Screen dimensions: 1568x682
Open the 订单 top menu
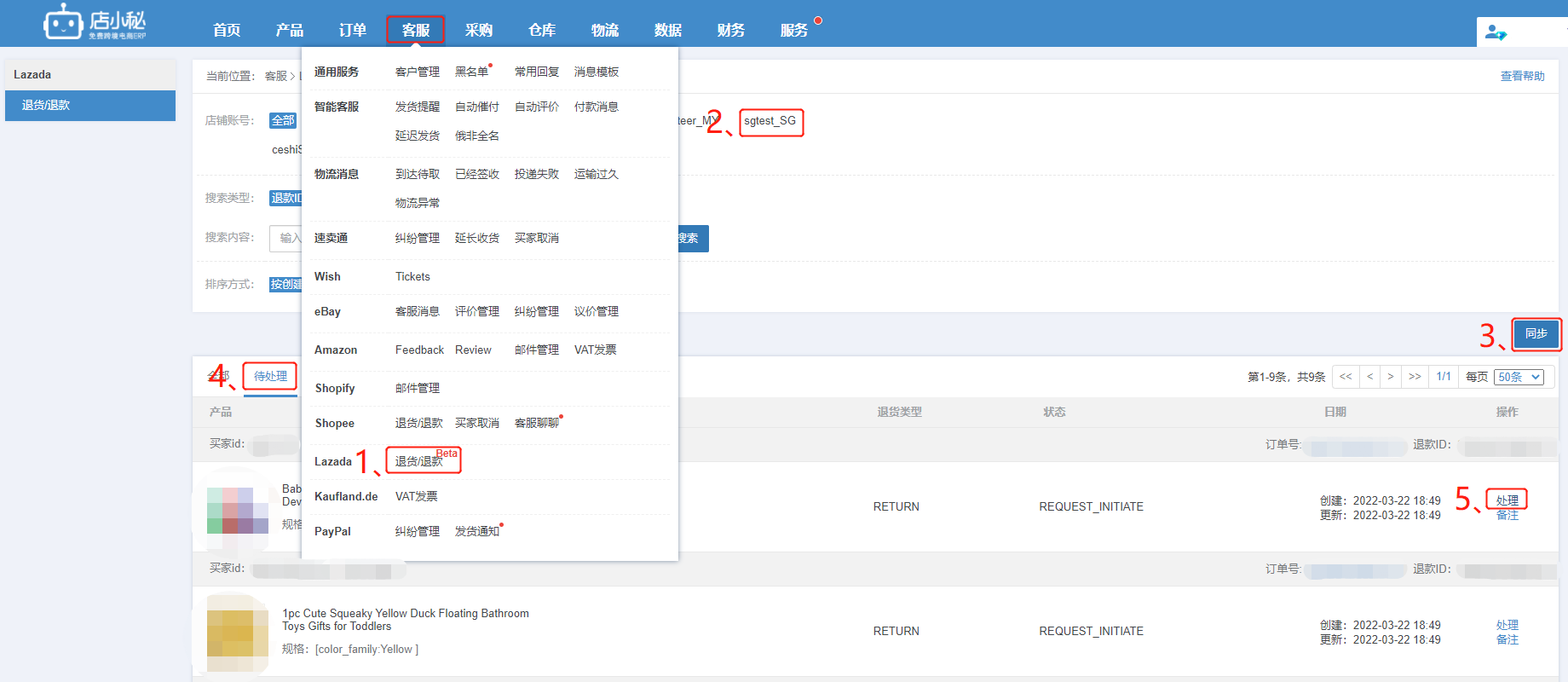[x=353, y=30]
